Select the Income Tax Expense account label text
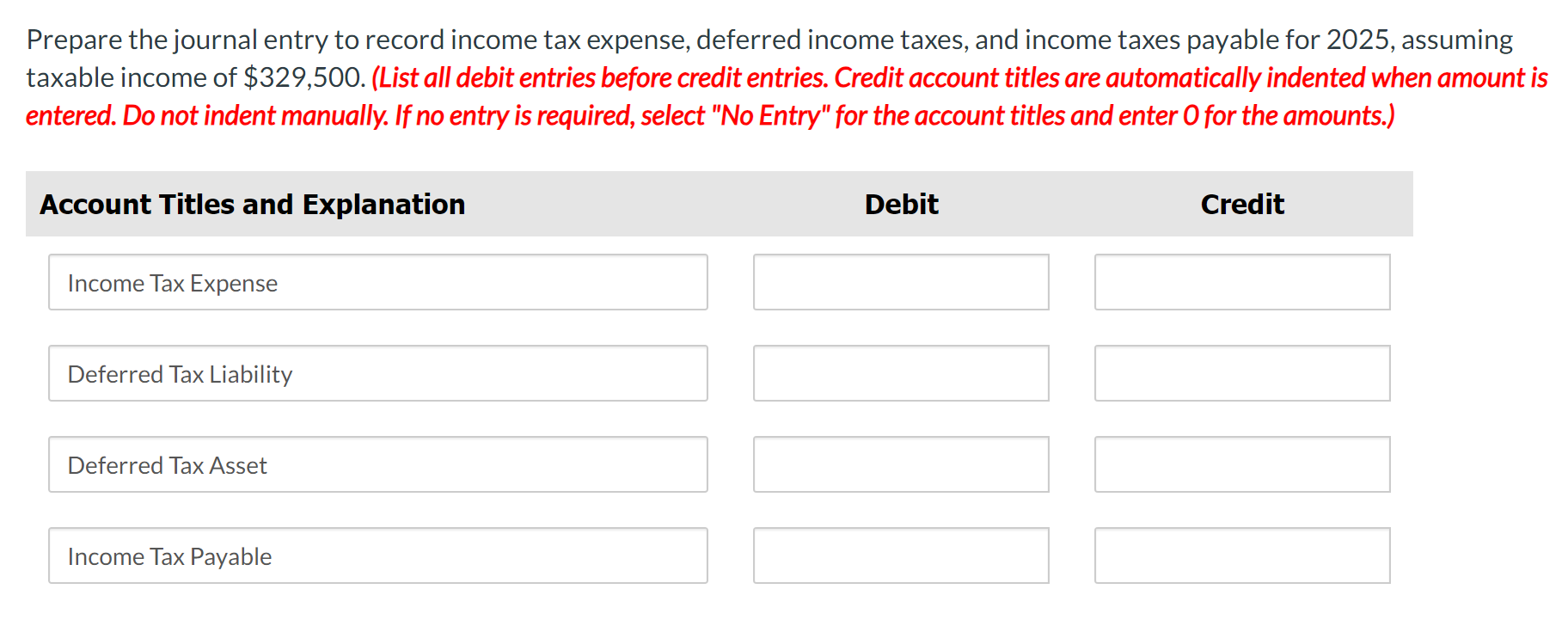 172,282
